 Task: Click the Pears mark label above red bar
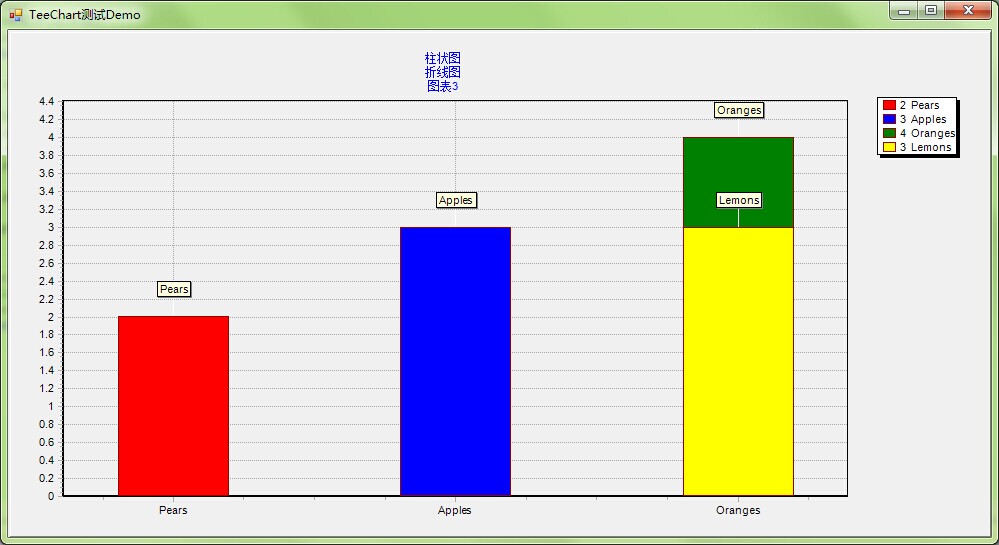tap(174, 289)
